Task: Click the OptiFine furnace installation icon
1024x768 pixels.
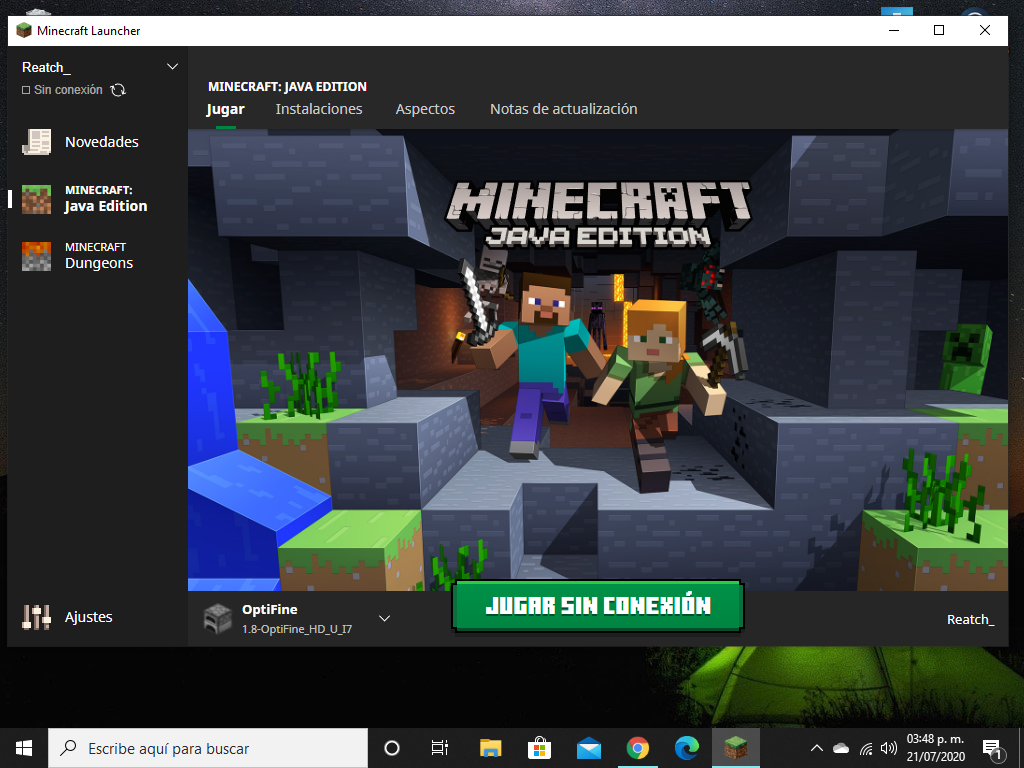Action: 217,618
